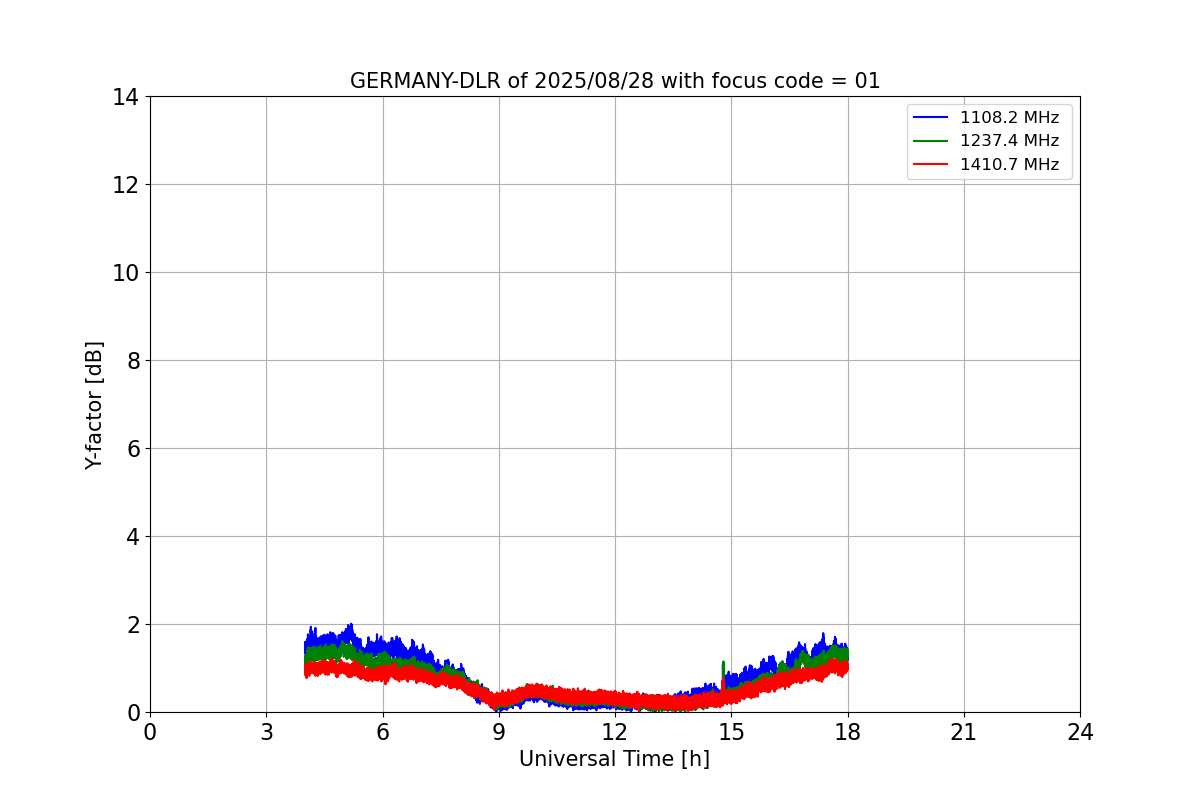Click the '1108.2 MHz' legend label
This screenshot has width=1200, height=800.
(x=1009, y=118)
